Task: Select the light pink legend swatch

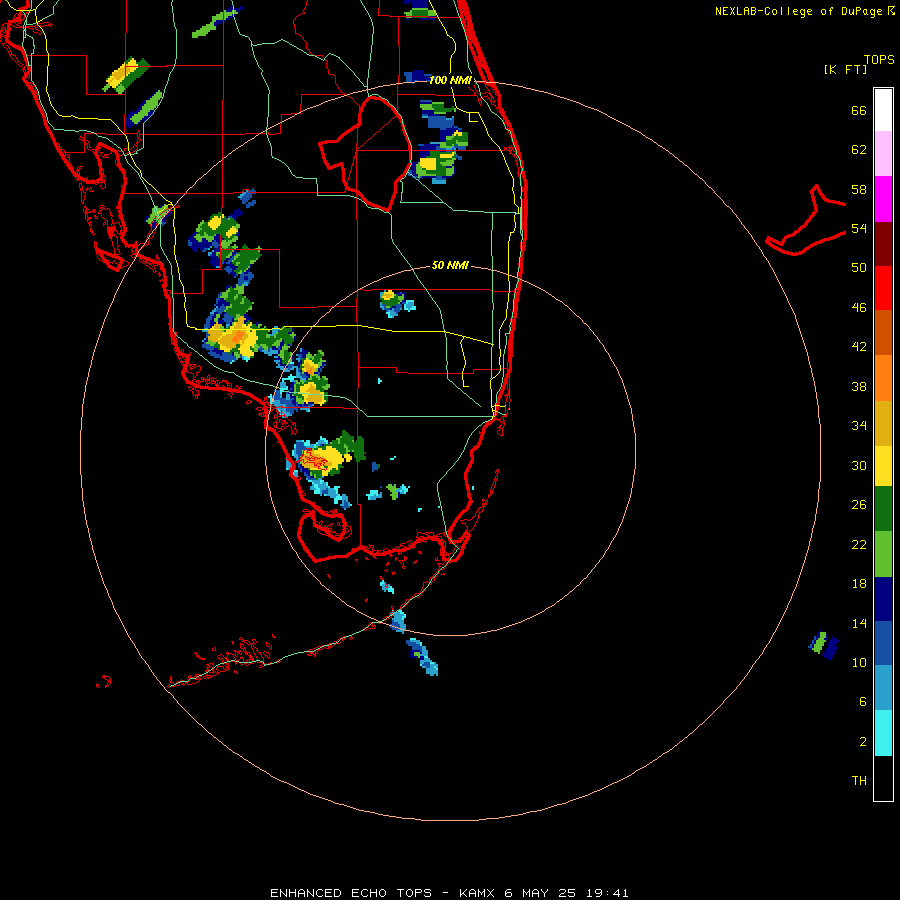Action: pyautogui.click(x=883, y=154)
